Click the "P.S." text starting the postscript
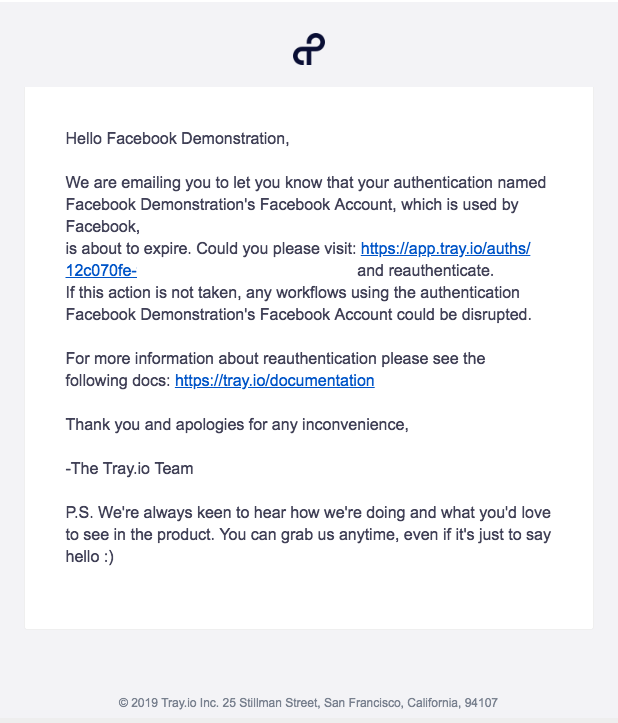 tap(79, 513)
